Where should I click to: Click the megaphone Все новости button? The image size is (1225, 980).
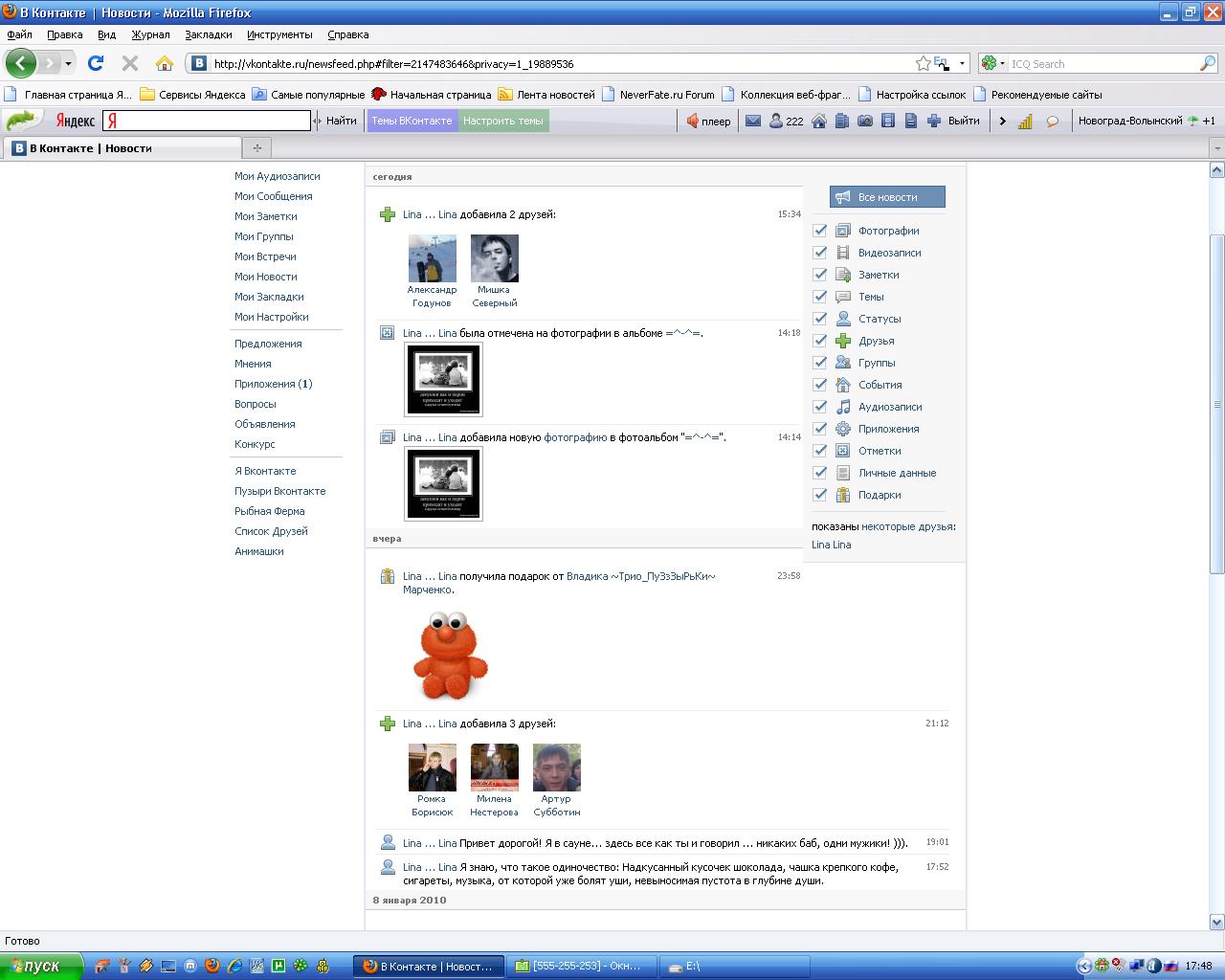click(887, 197)
